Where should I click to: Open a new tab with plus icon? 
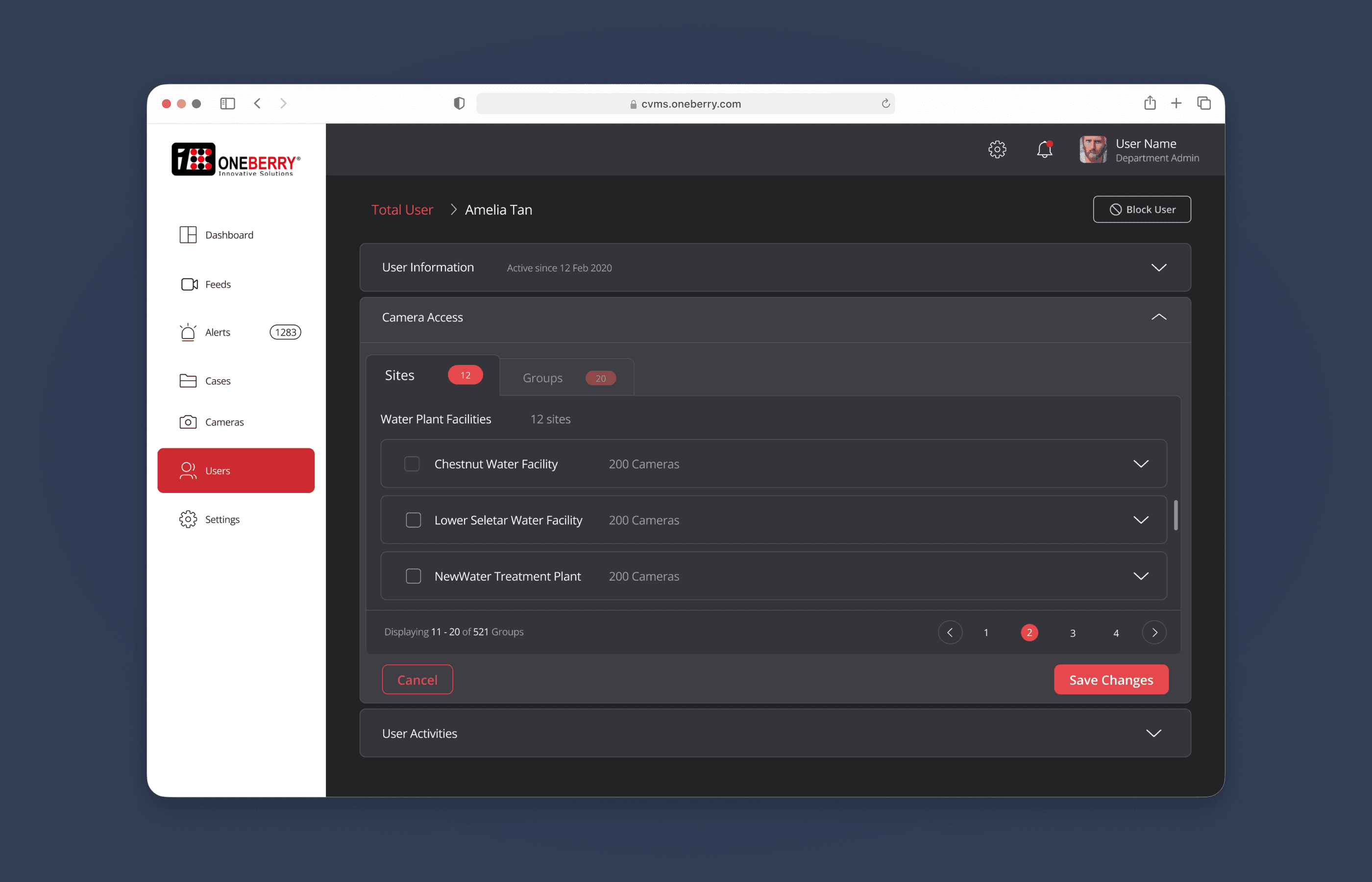[x=1176, y=104]
